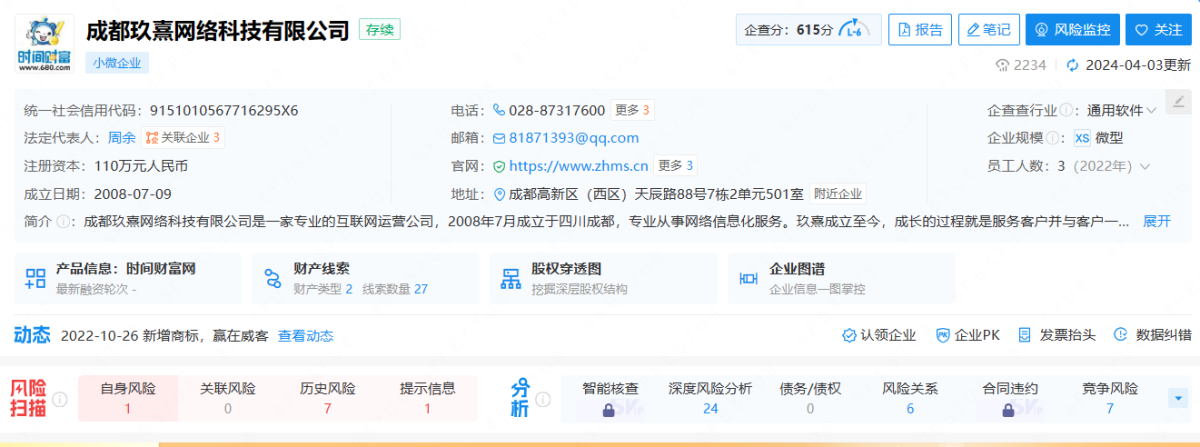Open 企业PK comparison
This screenshot has height=447, width=1200.
click(968, 336)
